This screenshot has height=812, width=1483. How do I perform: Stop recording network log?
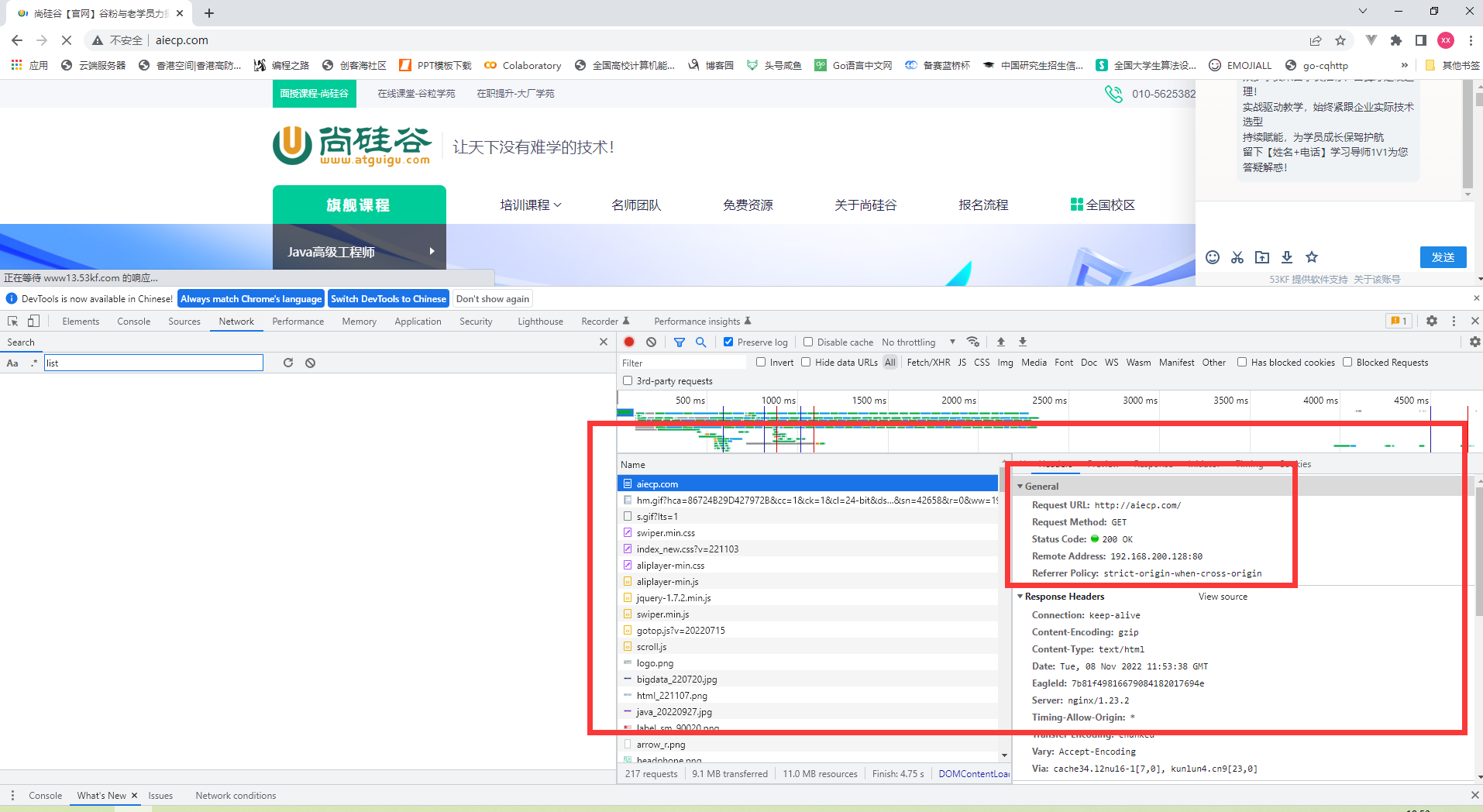pos(629,342)
